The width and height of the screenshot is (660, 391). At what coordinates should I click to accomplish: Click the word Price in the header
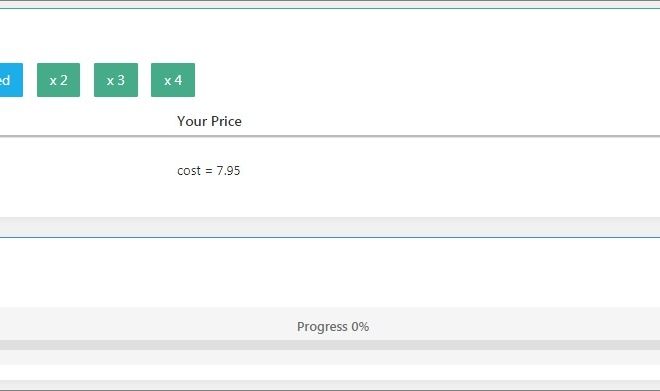[226, 121]
